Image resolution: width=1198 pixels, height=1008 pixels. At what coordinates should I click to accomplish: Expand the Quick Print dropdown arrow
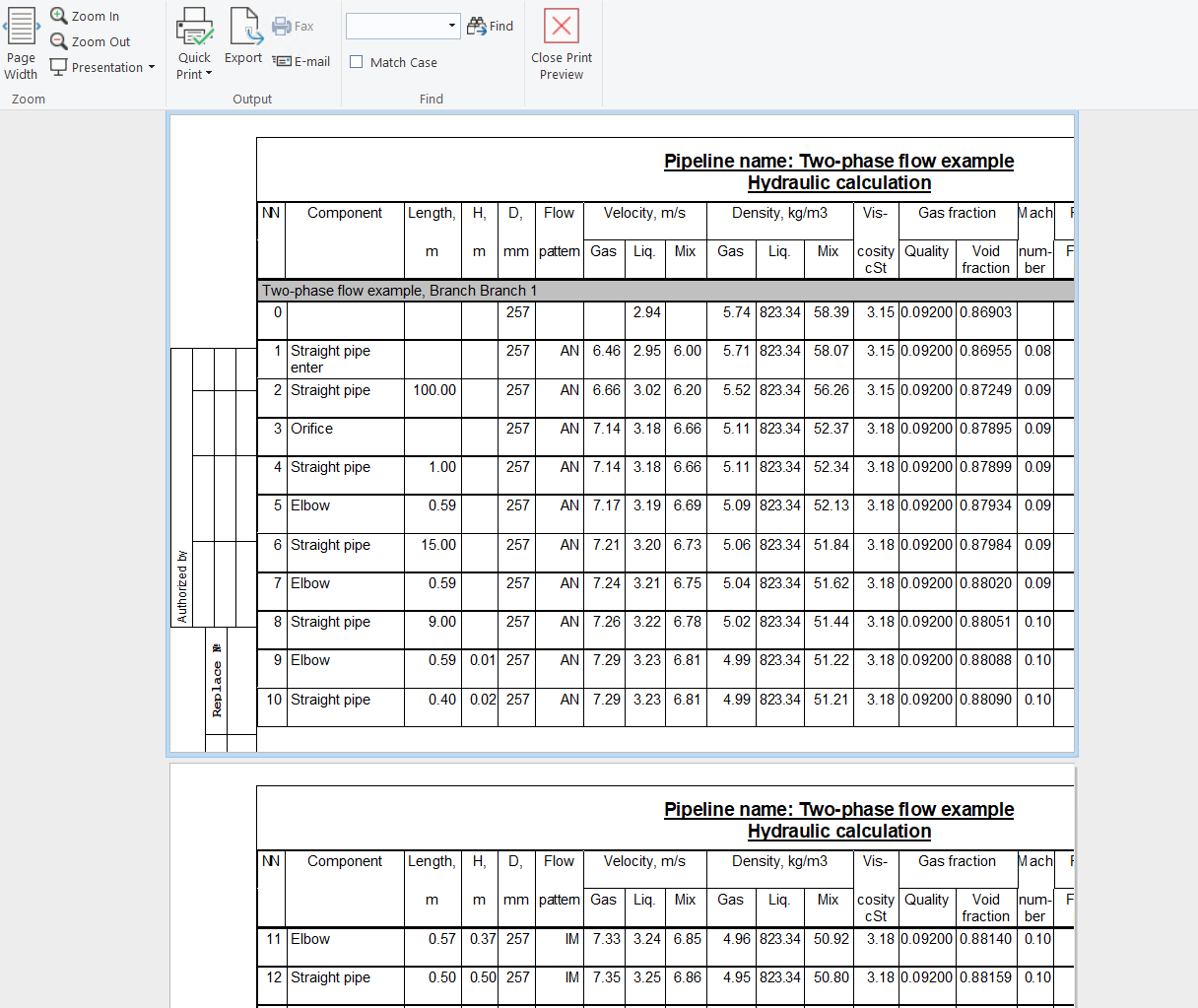tap(209, 75)
